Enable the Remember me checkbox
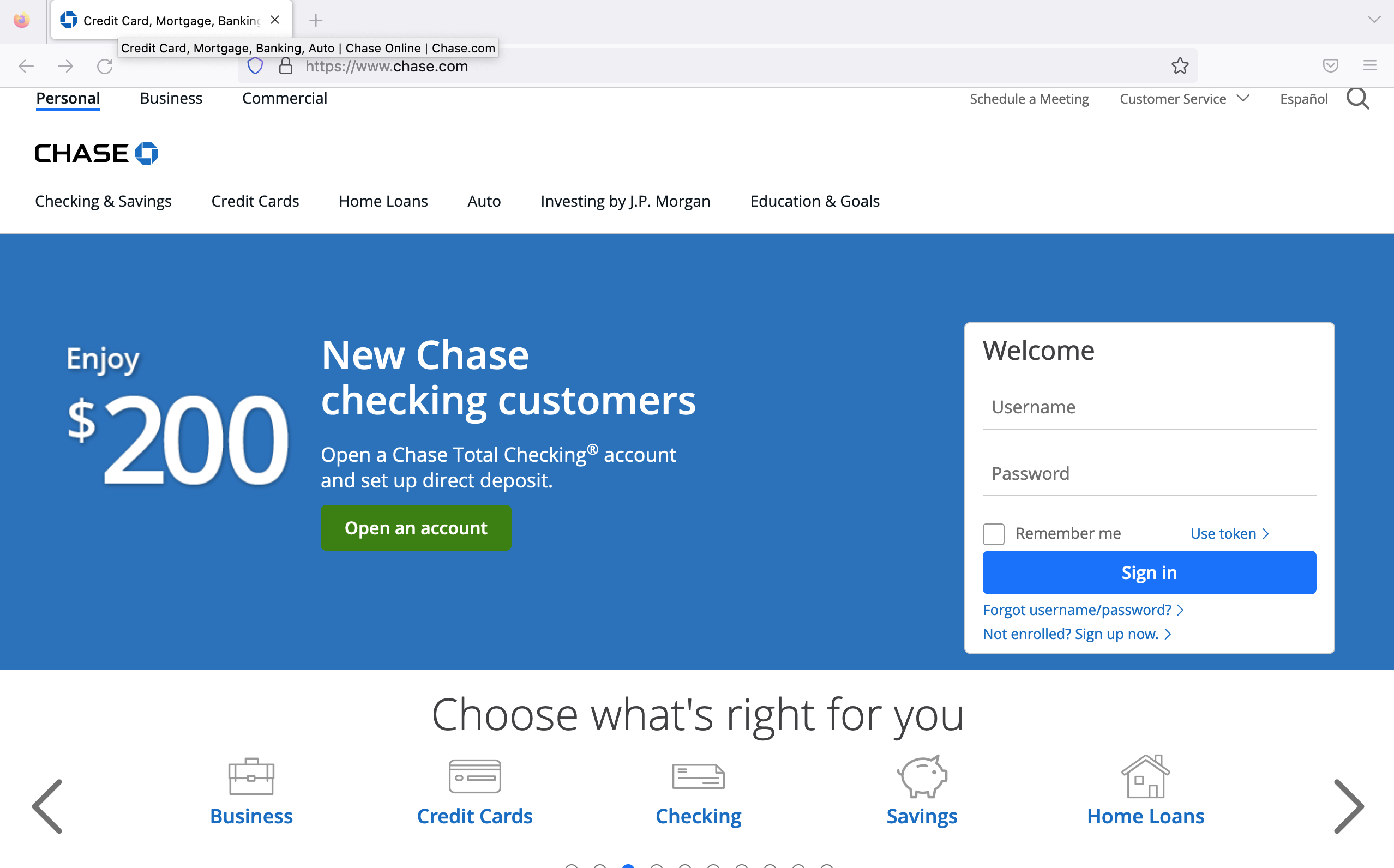1394x868 pixels. 993,533
